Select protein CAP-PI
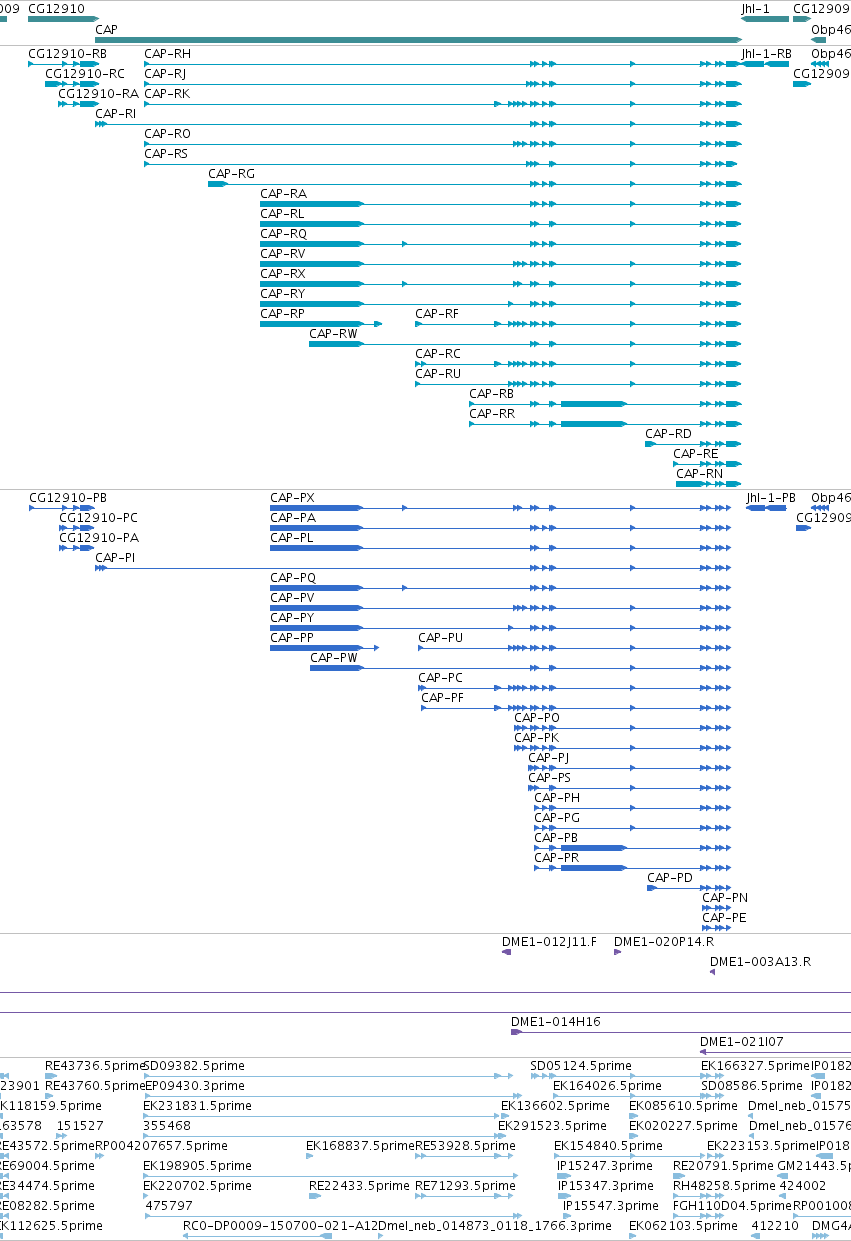The image size is (851, 1241). tap(414, 568)
